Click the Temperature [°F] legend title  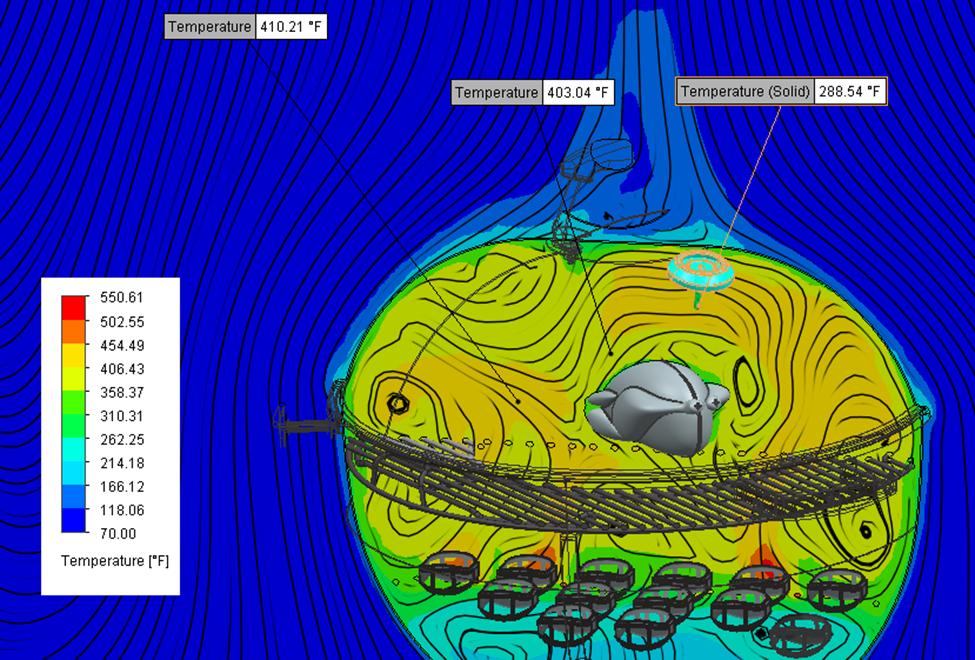click(x=113, y=561)
